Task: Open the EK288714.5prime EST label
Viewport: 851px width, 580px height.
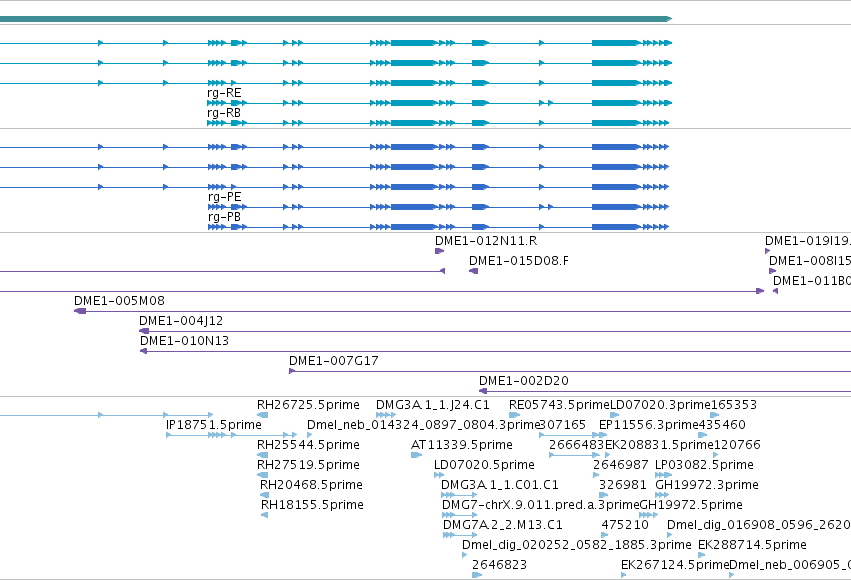Action: [x=752, y=545]
